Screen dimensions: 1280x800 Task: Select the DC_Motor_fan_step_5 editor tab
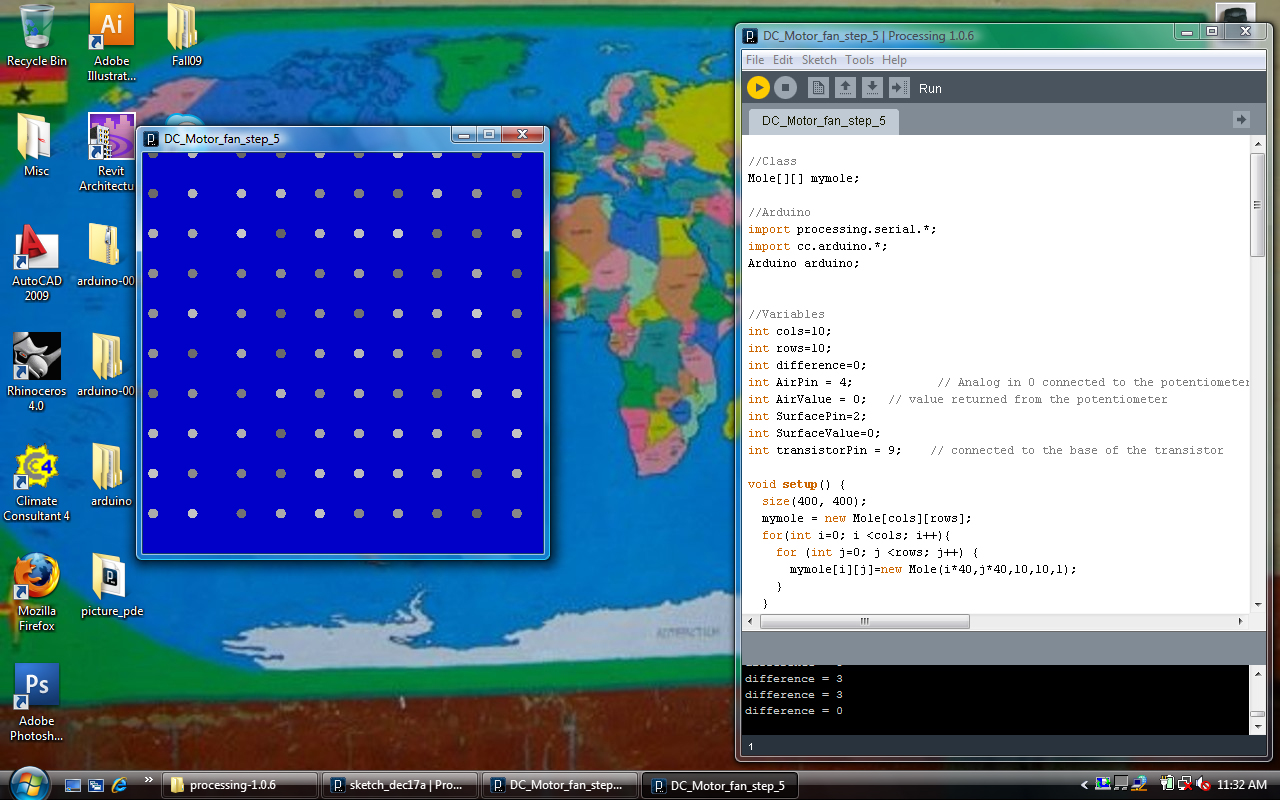click(x=823, y=121)
